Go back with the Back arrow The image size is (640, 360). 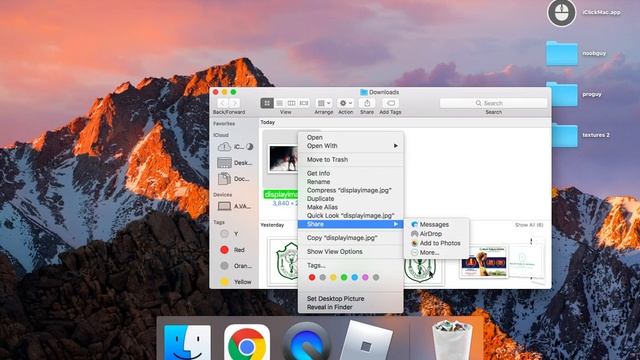[222, 103]
